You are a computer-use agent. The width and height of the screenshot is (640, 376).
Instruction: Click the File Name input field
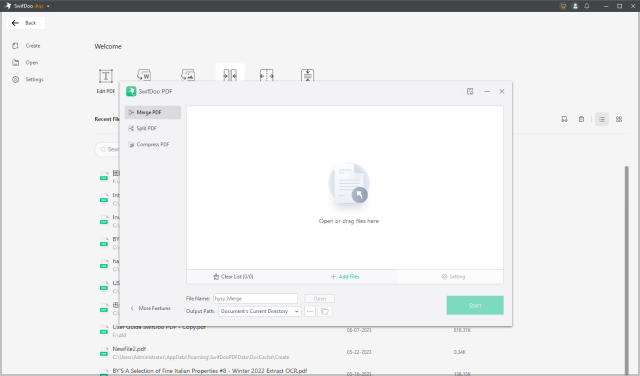coord(256,298)
